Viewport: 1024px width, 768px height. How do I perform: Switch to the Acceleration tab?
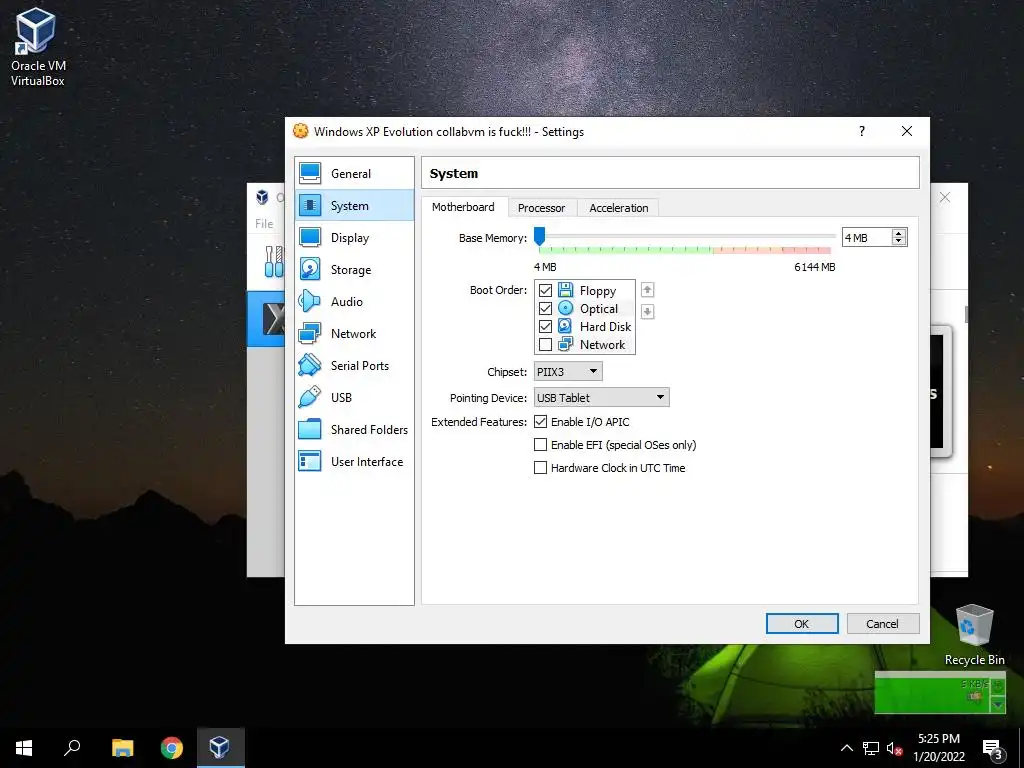pos(618,208)
